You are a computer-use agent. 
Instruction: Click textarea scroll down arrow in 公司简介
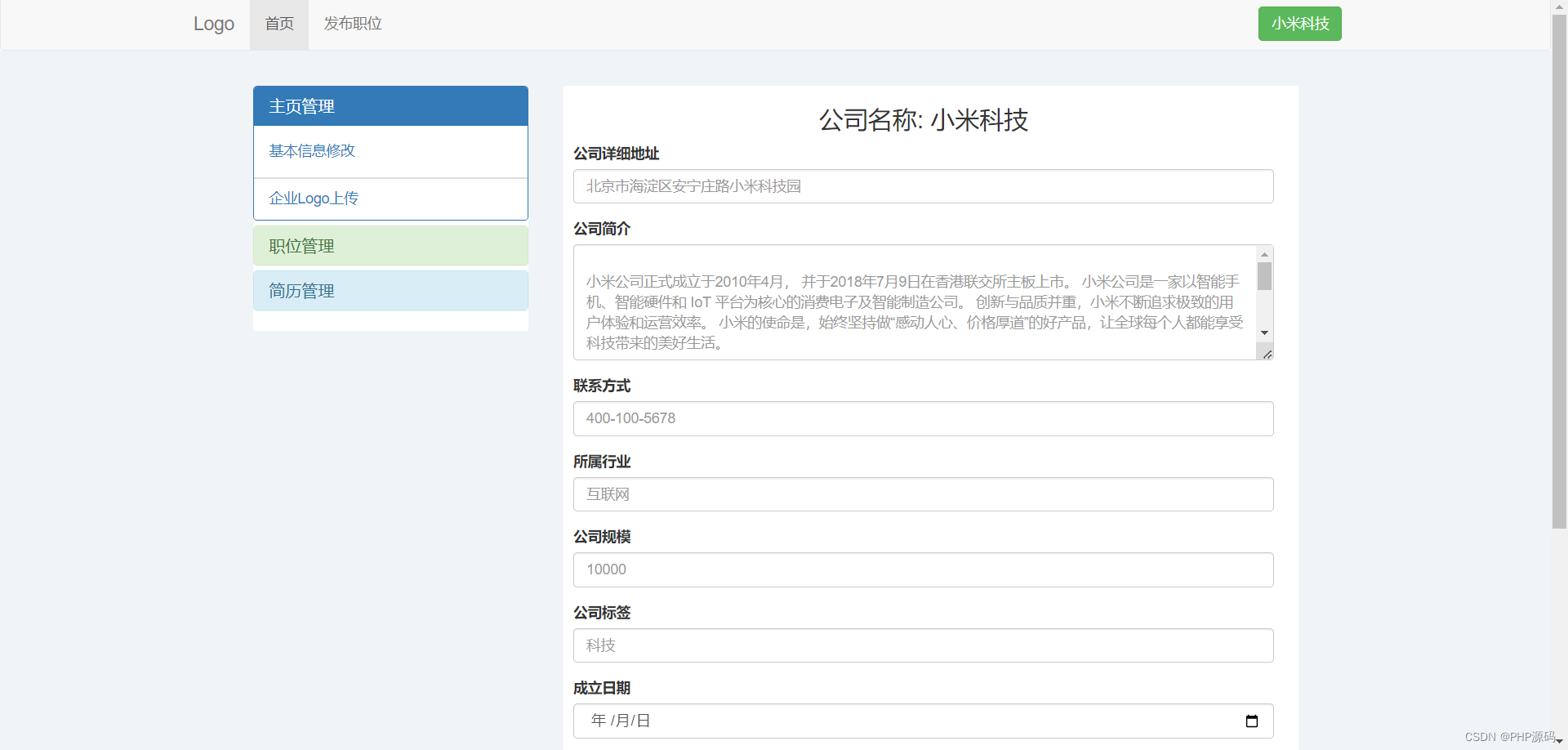click(x=1264, y=333)
